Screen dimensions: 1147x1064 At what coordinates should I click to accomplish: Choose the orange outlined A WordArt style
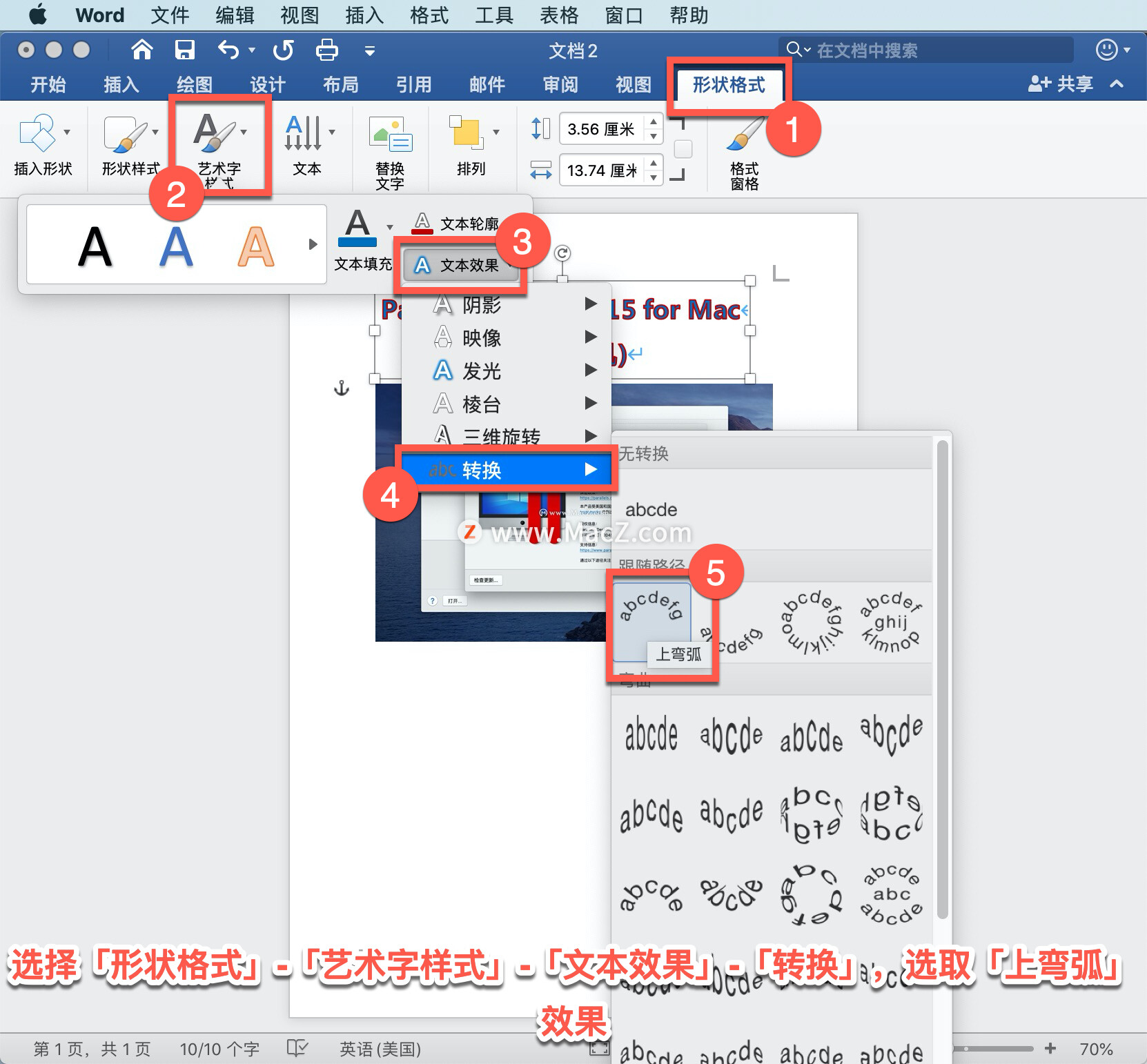(256, 246)
